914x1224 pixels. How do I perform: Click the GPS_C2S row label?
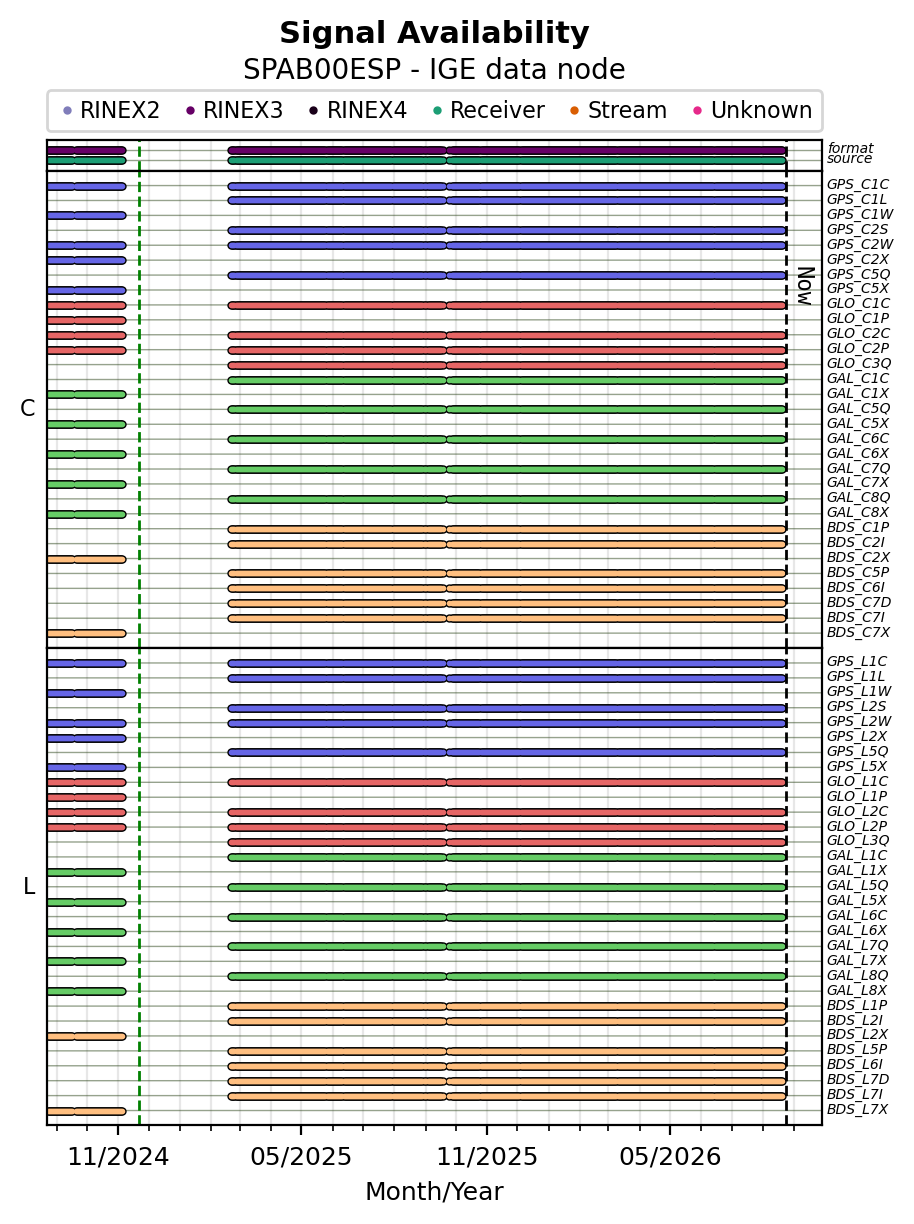click(x=857, y=230)
